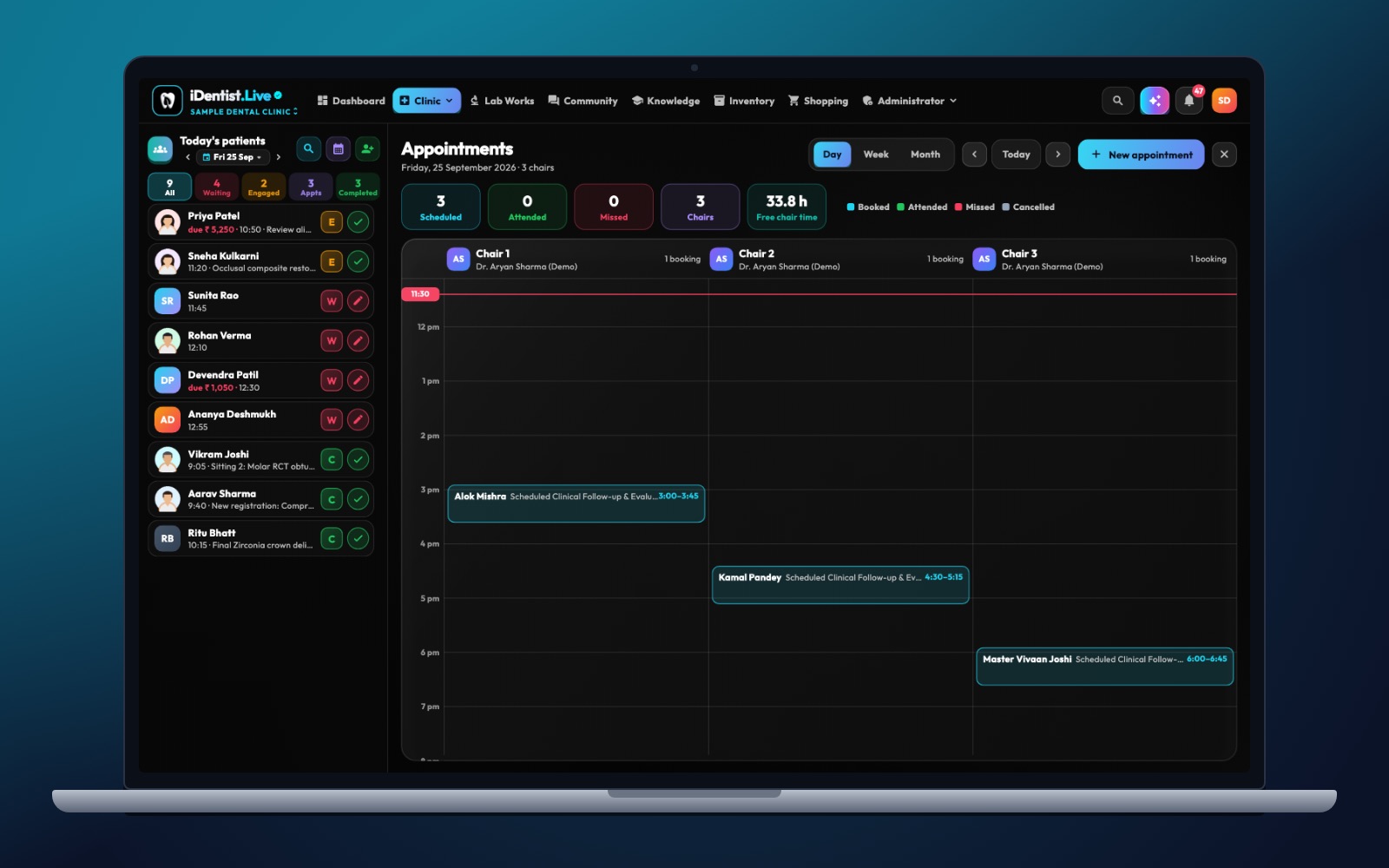Expand the Clinic dropdown menu

point(426,101)
